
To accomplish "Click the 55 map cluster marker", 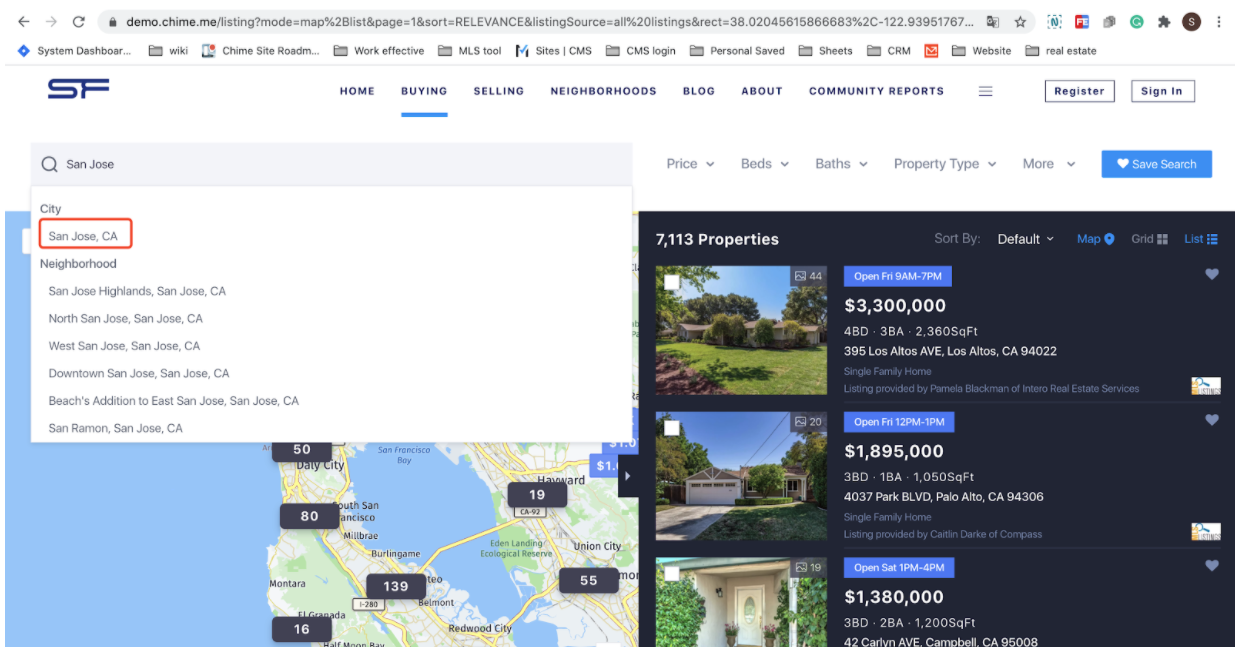I will pyautogui.click(x=589, y=580).
